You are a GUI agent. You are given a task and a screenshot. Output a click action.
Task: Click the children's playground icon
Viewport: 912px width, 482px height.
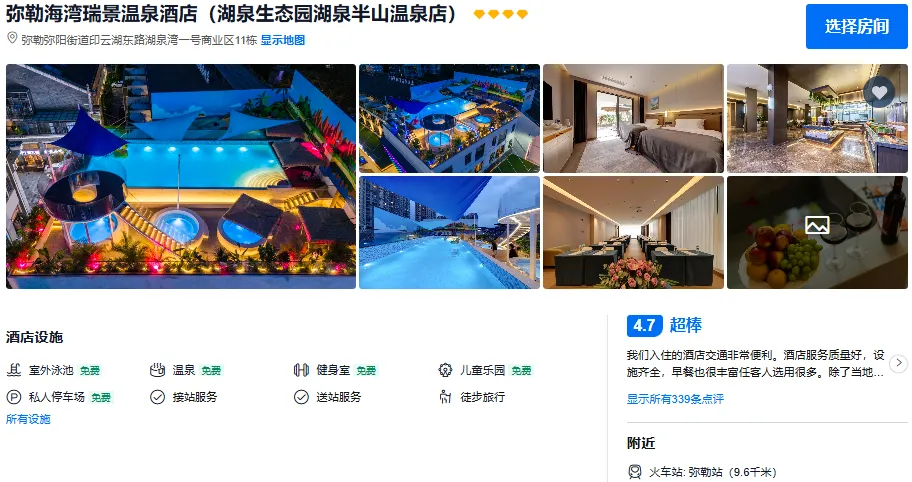[445, 370]
